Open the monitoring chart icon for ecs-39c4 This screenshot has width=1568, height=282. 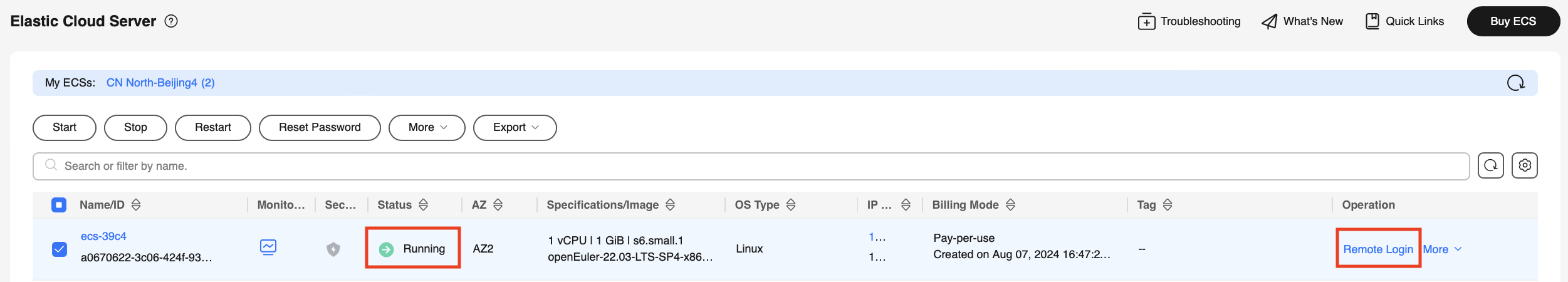(x=268, y=248)
